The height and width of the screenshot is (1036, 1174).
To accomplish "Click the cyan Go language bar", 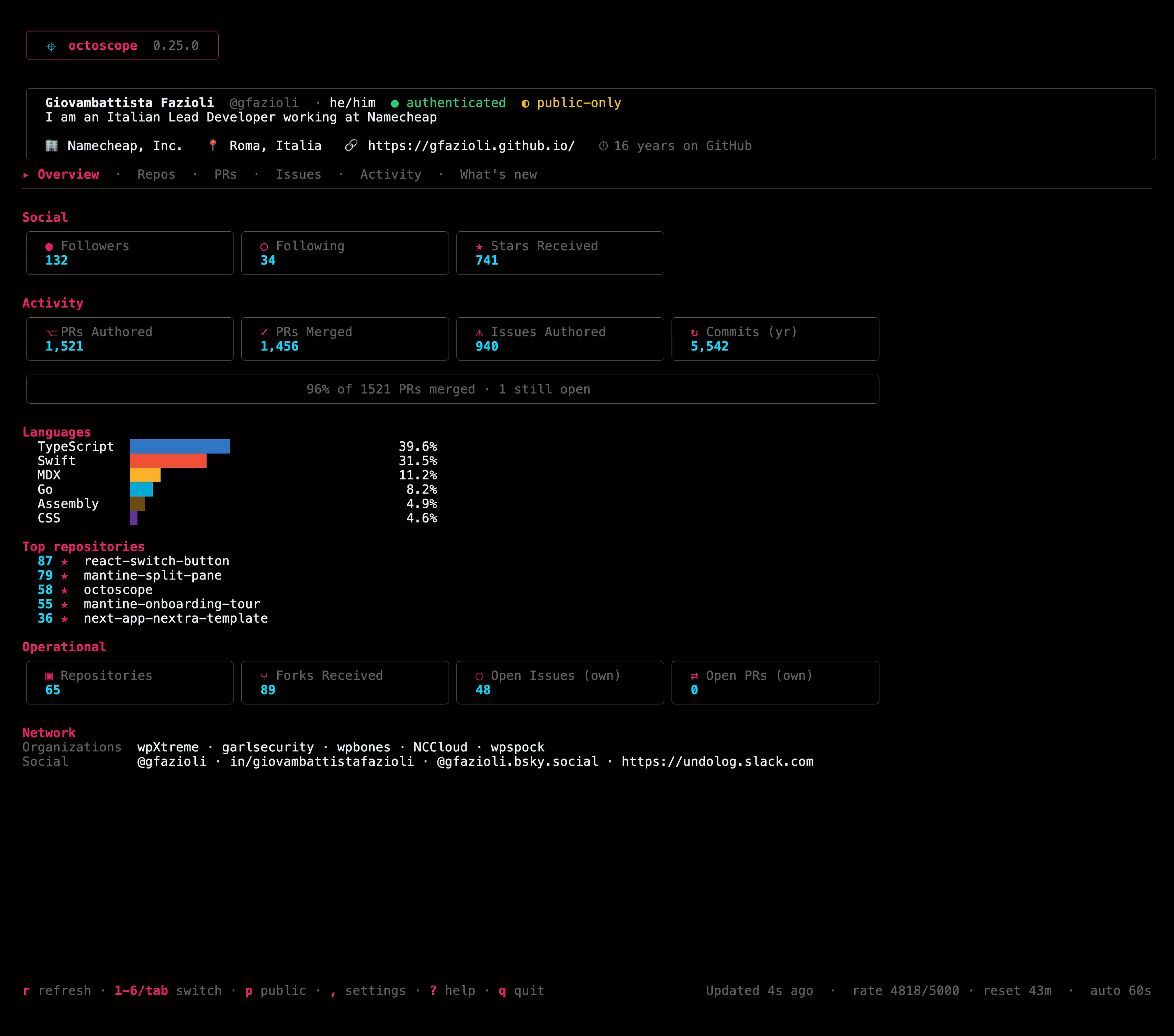I will click(x=141, y=489).
